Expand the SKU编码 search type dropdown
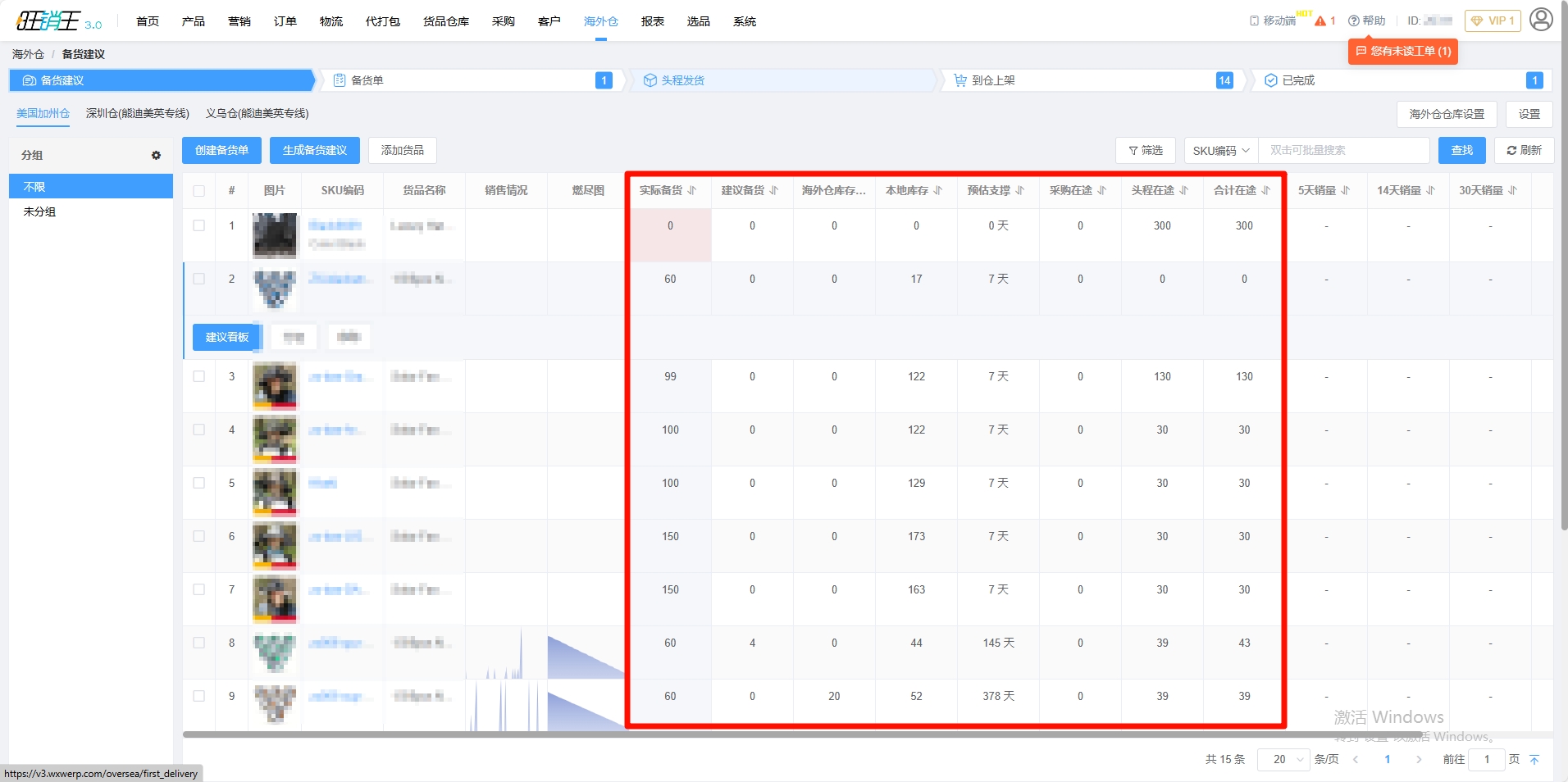Viewport: 1568px width, 782px height. click(1220, 151)
